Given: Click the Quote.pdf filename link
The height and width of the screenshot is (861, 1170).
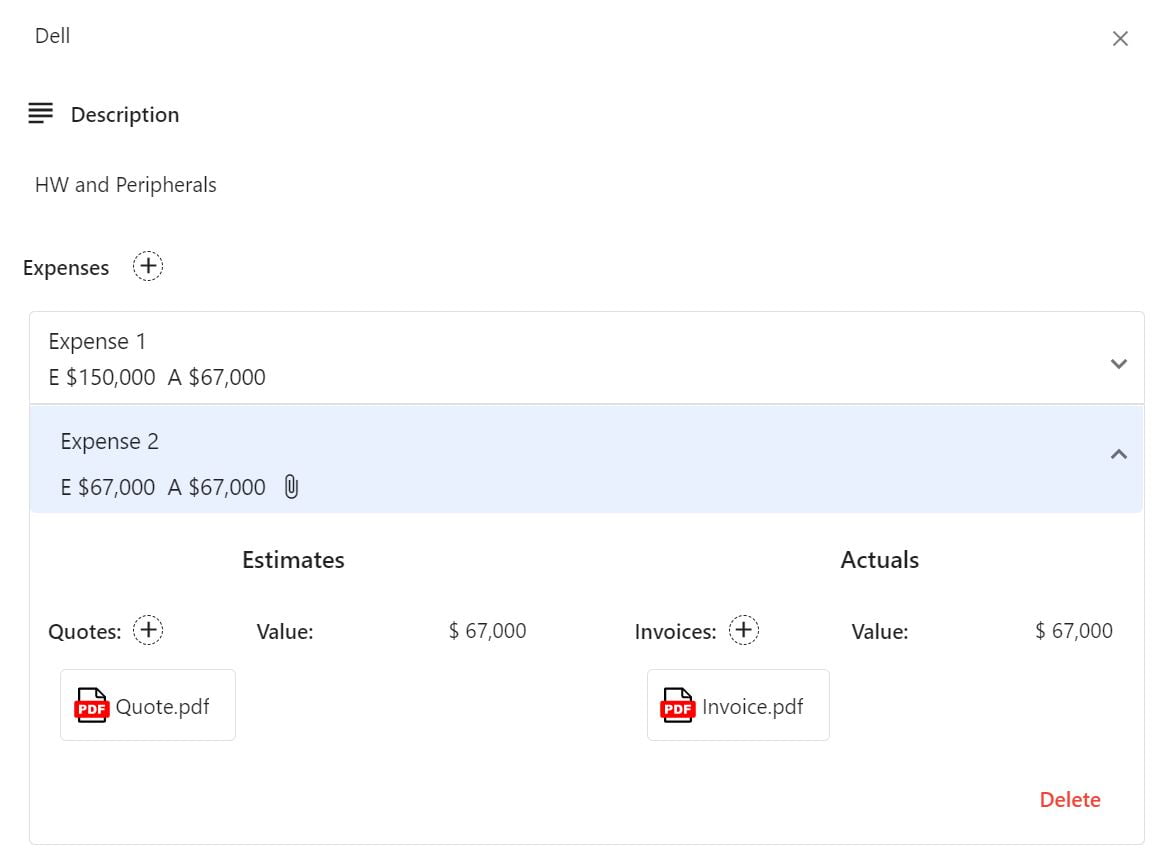Looking at the screenshot, I should (x=163, y=705).
